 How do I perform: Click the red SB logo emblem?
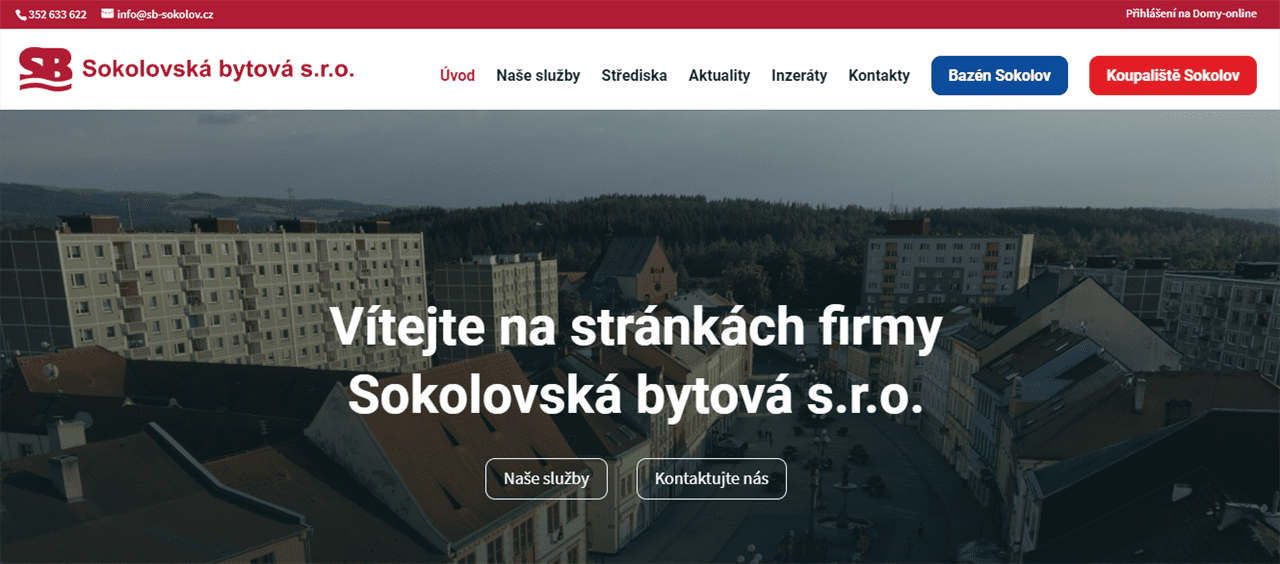point(46,69)
